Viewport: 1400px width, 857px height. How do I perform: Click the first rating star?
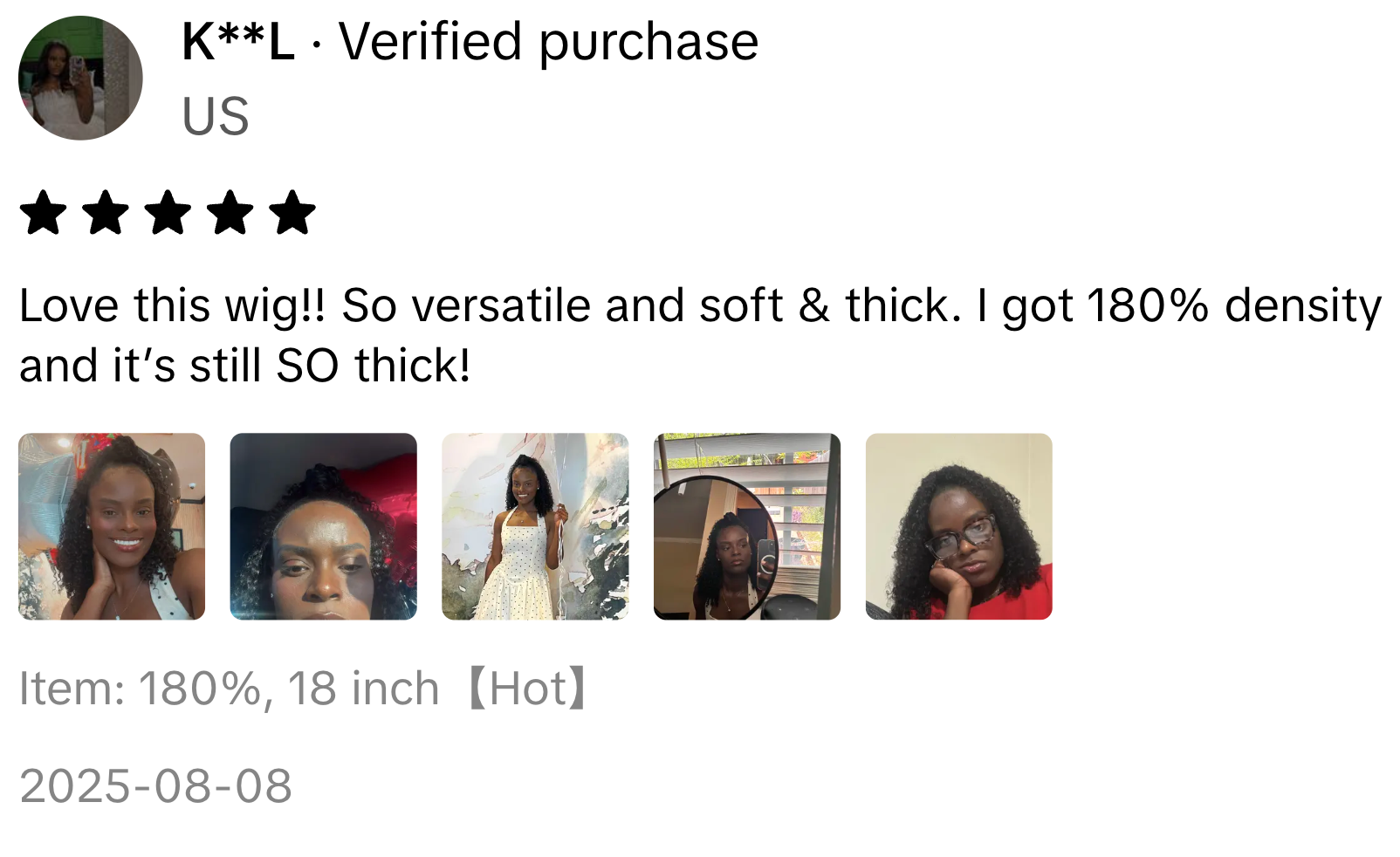(43, 213)
